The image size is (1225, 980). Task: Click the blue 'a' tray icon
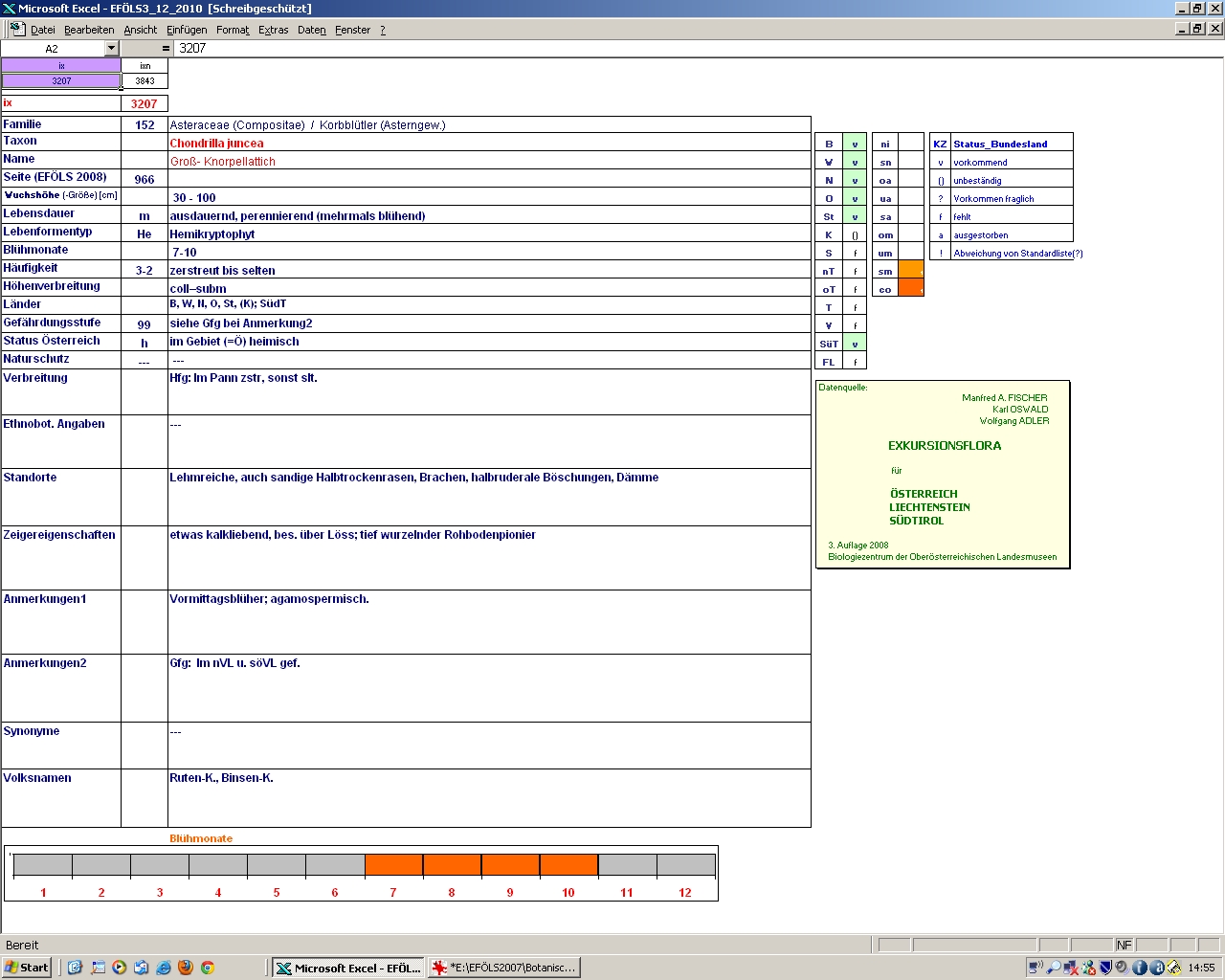(x=1156, y=968)
